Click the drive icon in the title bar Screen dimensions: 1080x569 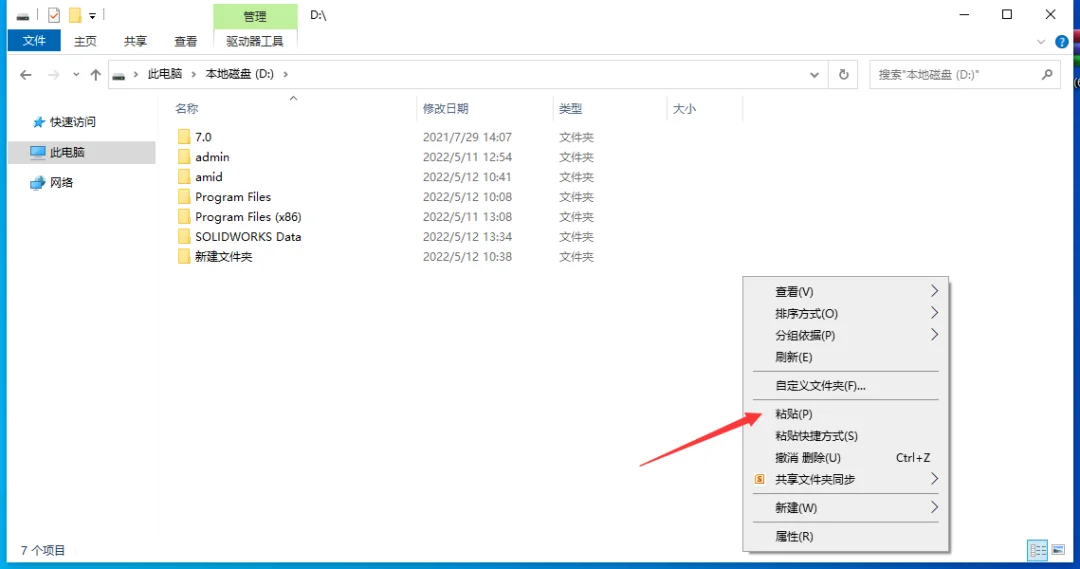click(23, 15)
